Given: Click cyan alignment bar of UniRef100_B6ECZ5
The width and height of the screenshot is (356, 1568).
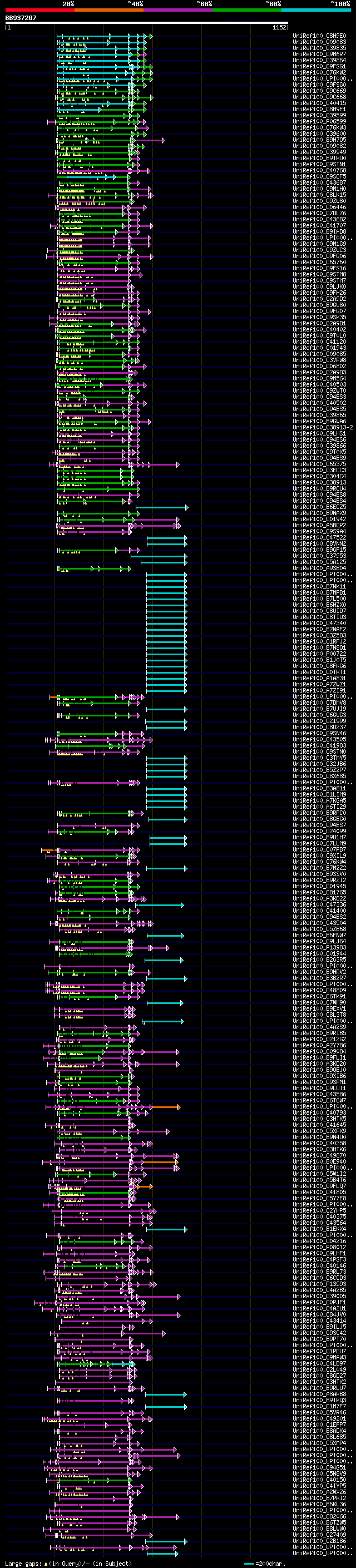Looking at the screenshot, I should click(x=162, y=507).
